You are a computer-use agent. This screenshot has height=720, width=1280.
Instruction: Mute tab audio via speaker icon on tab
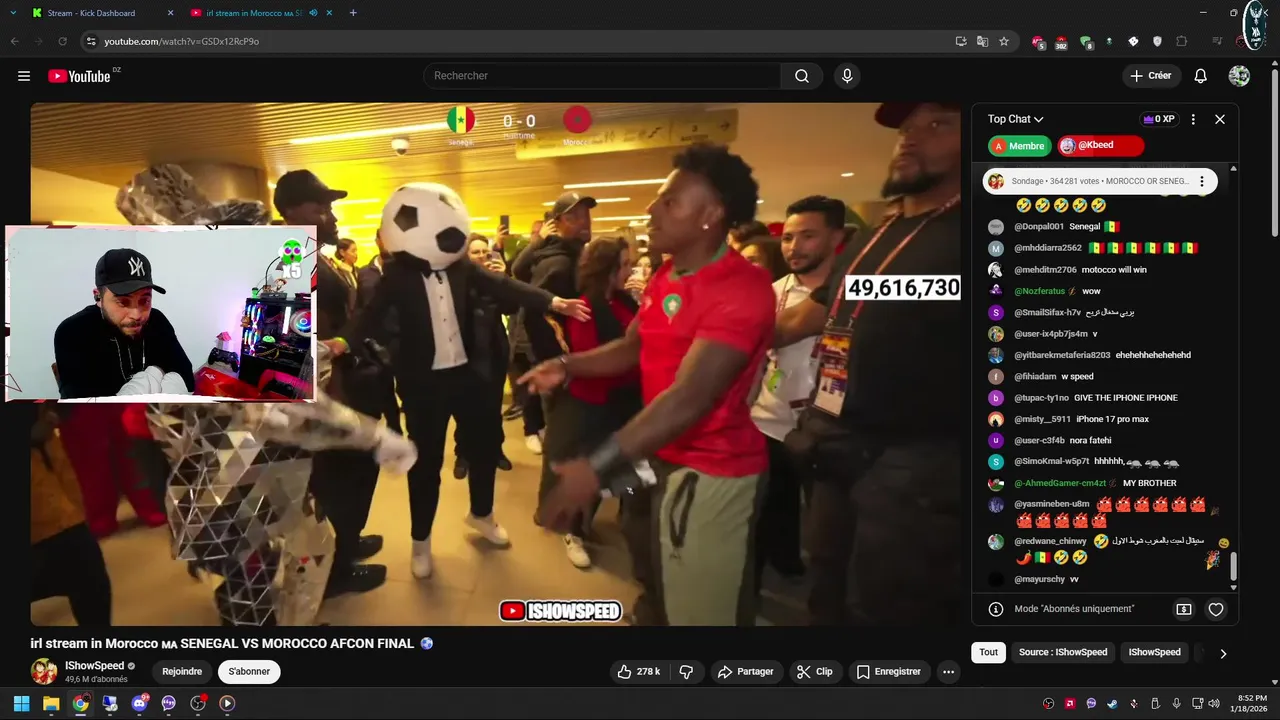click(x=313, y=13)
